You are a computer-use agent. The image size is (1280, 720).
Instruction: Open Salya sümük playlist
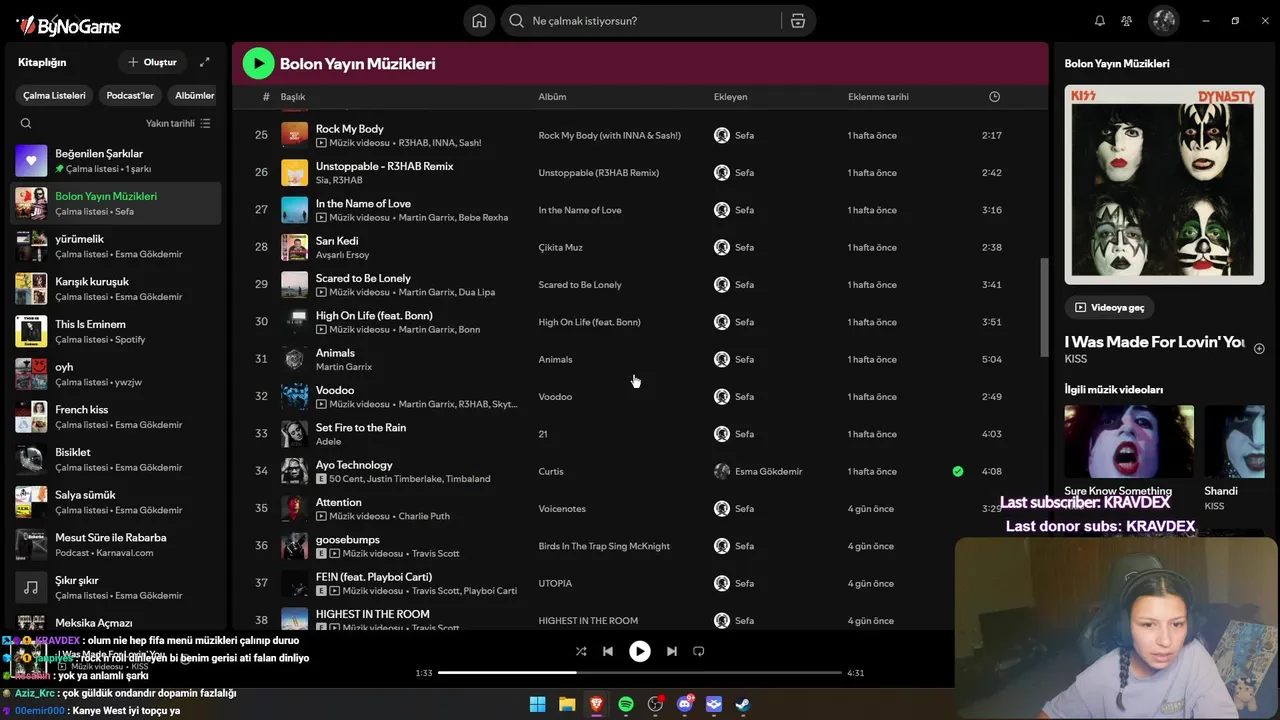116,502
